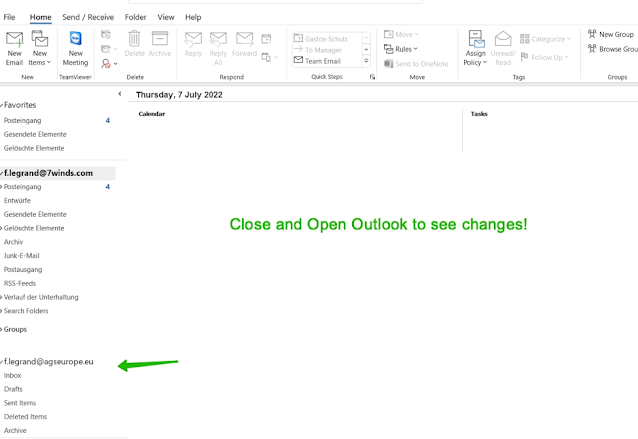The width and height of the screenshot is (638, 439).
Task: Expand Gelöschte Elemente in 7winds account
Action: point(2,228)
